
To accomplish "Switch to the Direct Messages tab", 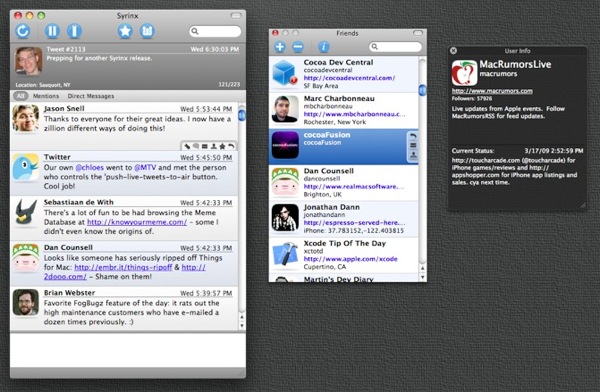I will pos(91,96).
